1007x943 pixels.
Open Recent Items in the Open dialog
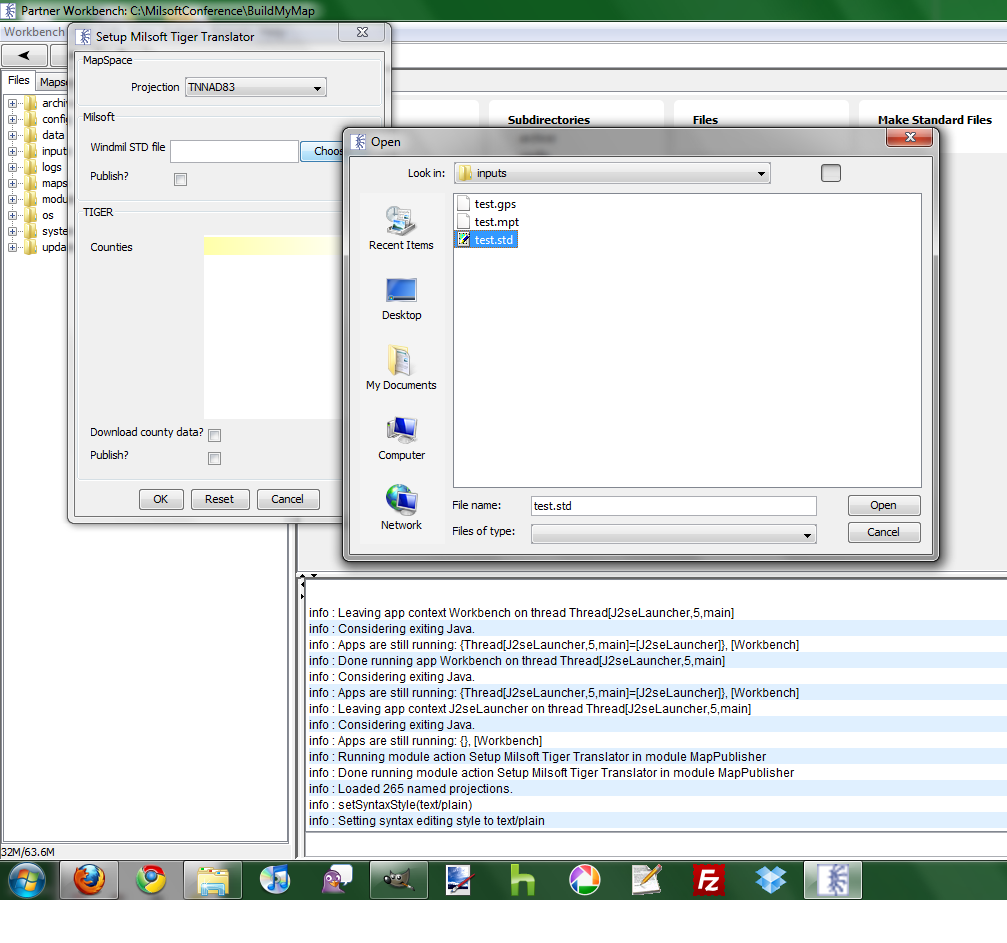pyautogui.click(x=401, y=228)
